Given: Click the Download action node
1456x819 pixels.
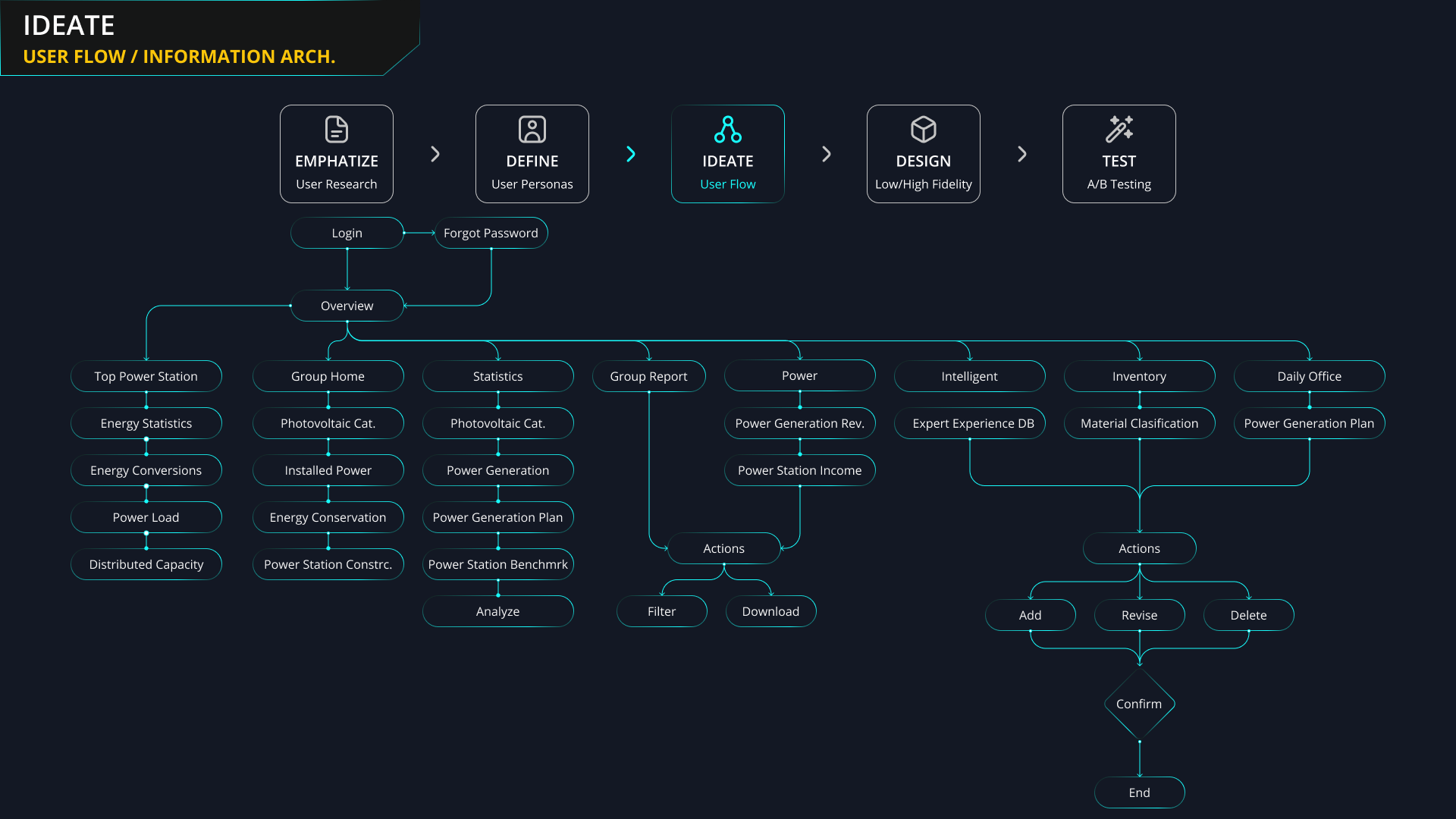Looking at the screenshot, I should pos(770,611).
